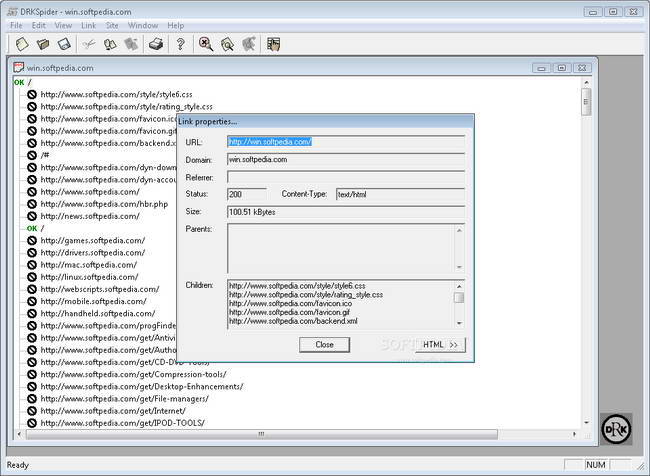This screenshot has width=650, height=476.
Task: Select http://drivers.softpedia.com/ tree row
Action: point(93,253)
